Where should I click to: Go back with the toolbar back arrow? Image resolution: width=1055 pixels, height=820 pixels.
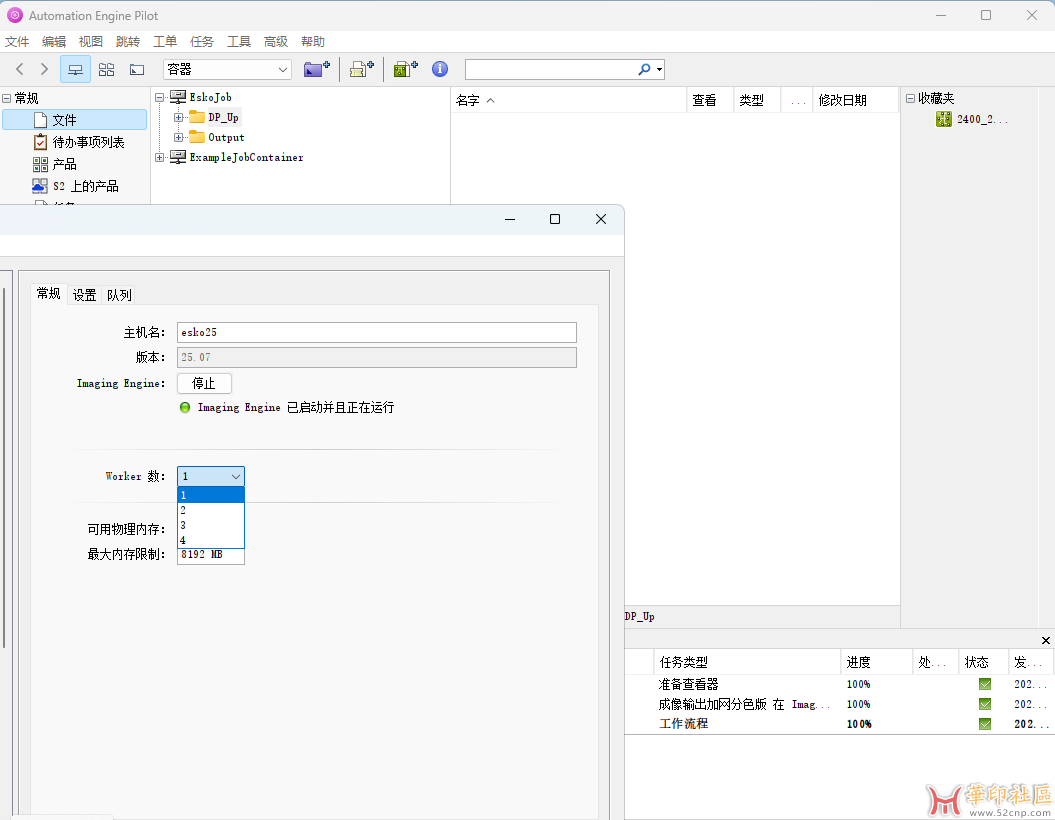pos(20,69)
